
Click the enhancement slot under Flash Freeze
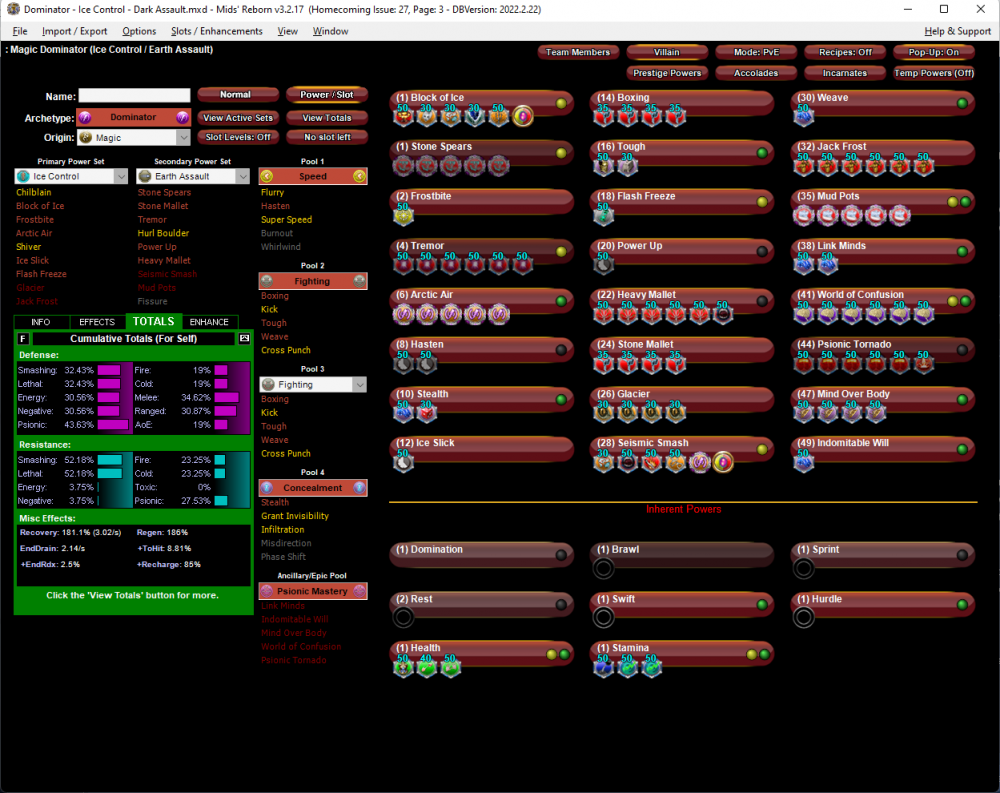[x=604, y=215]
